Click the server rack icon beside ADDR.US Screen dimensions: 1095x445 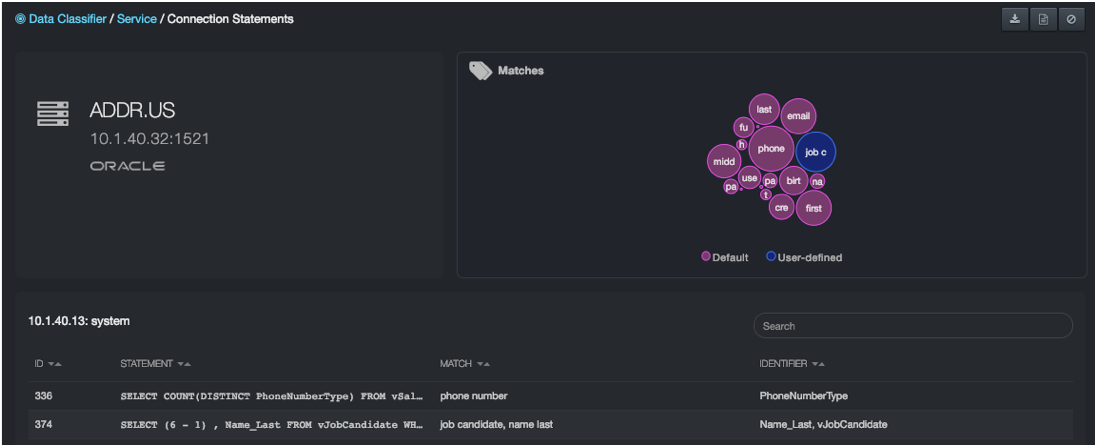tap(53, 114)
